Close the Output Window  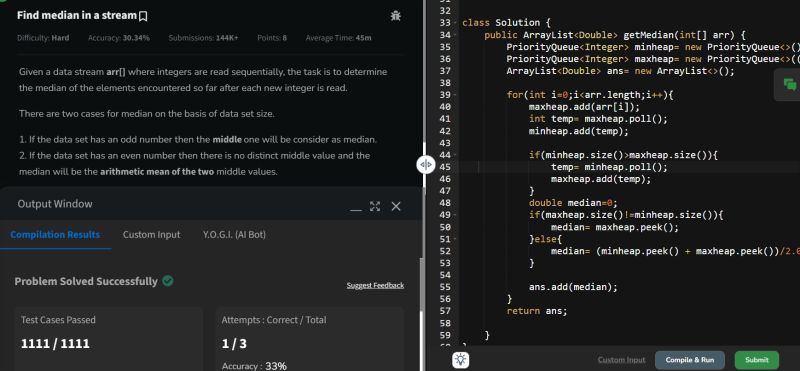coord(396,206)
